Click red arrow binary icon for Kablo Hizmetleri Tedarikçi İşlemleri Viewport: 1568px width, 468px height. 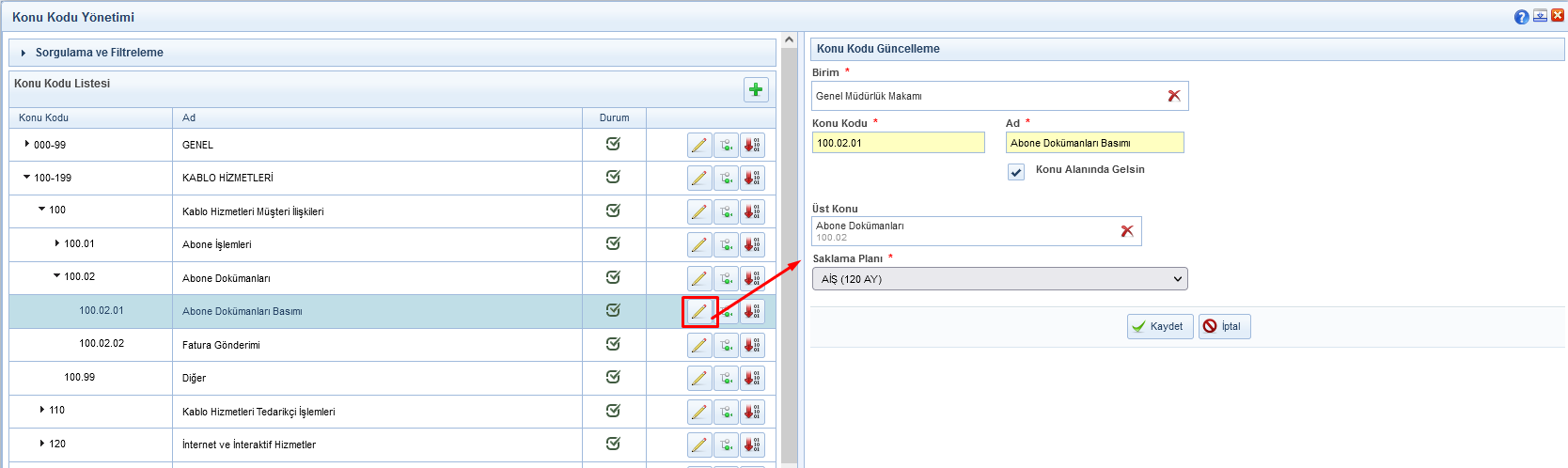coord(752,412)
